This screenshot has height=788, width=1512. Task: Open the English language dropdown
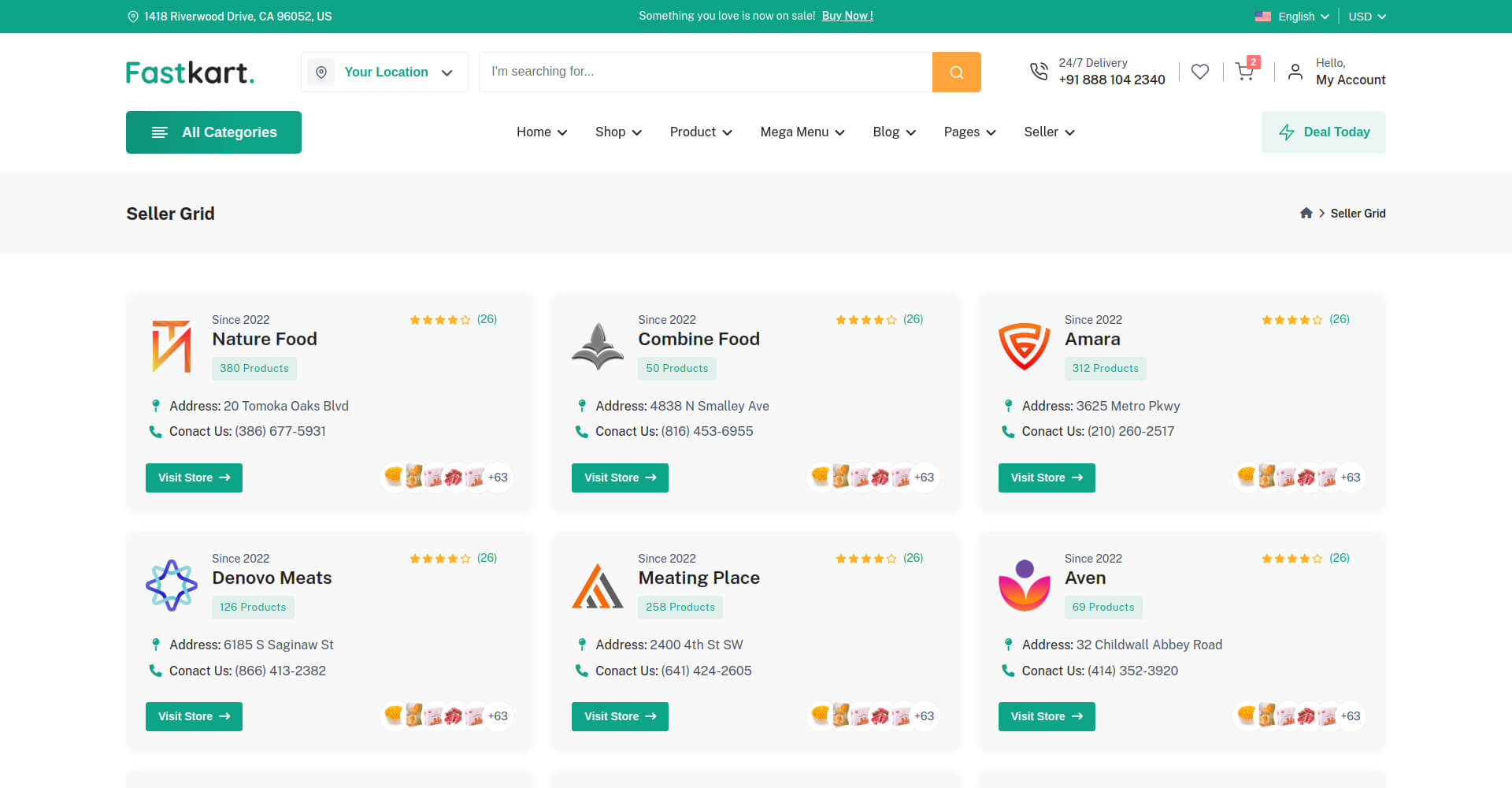1292,17
